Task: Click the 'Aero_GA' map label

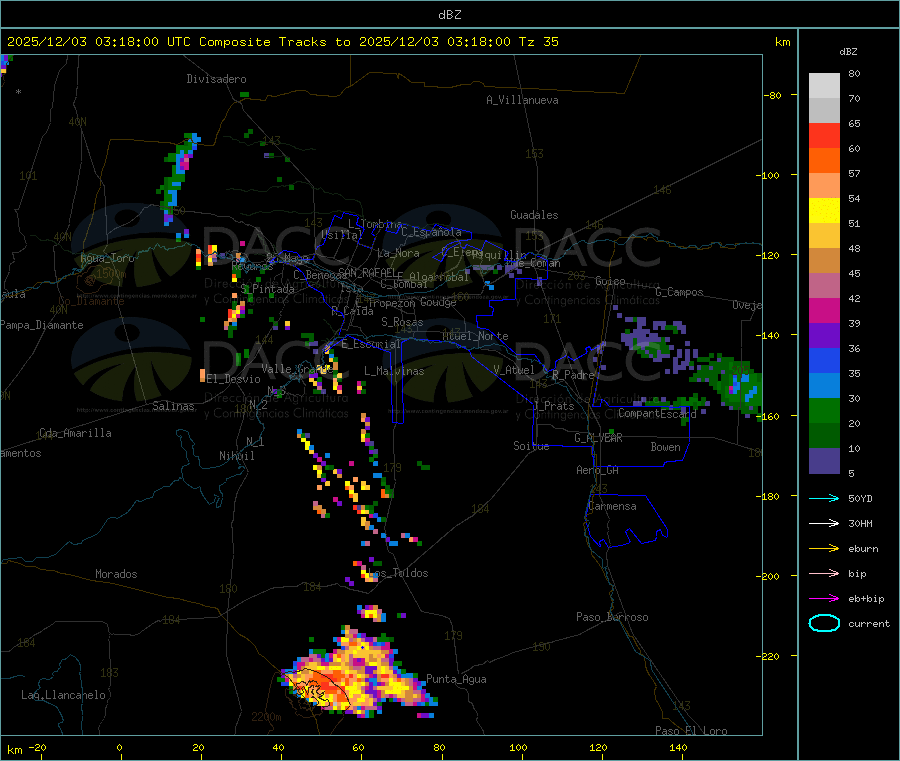Action: tap(597, 470)
